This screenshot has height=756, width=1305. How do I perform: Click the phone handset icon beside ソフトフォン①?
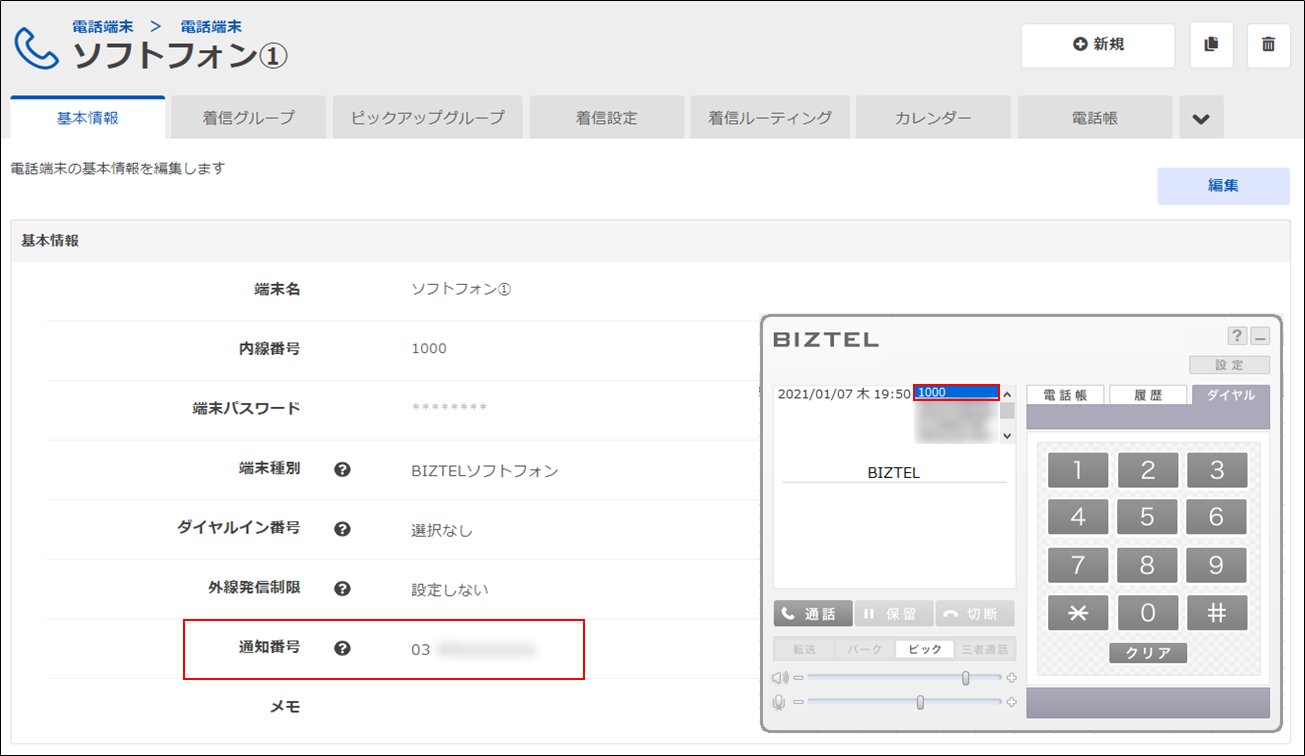coord(37,48)
